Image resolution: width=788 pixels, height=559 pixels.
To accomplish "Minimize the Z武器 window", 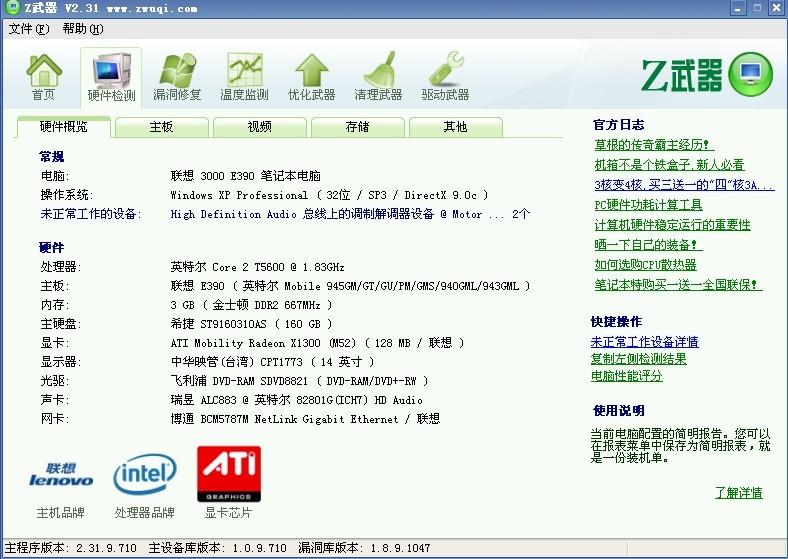I will [x=738, y=8].
